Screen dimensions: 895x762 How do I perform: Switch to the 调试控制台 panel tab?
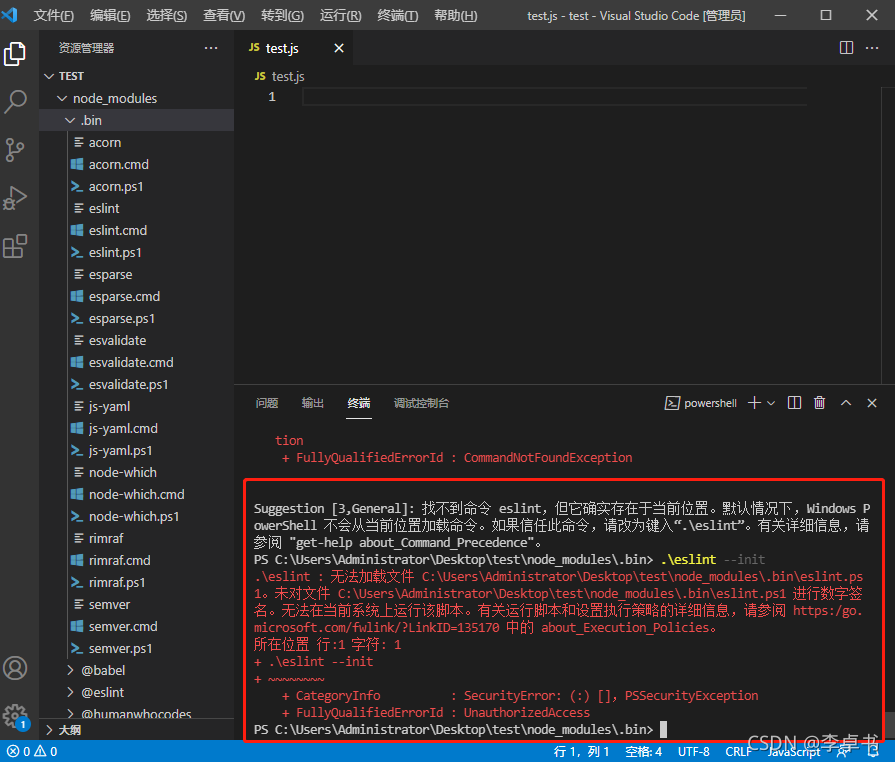pos(421,403)
